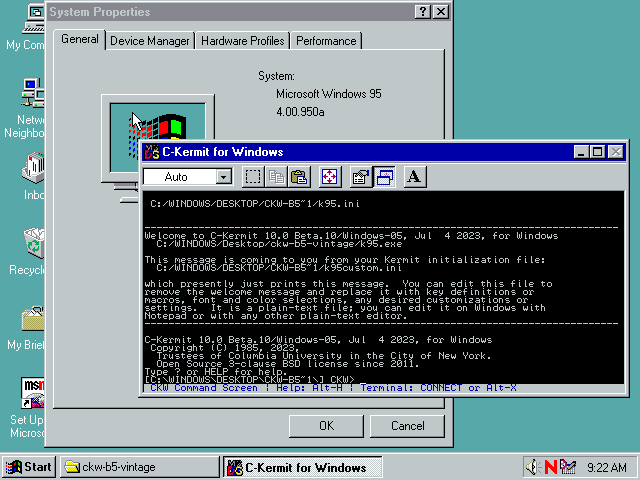The height and width of the screenshot is (480, 640).
Task: Click the 'Microsoft Windows 95' system text
Action: (x=329, y=94)
